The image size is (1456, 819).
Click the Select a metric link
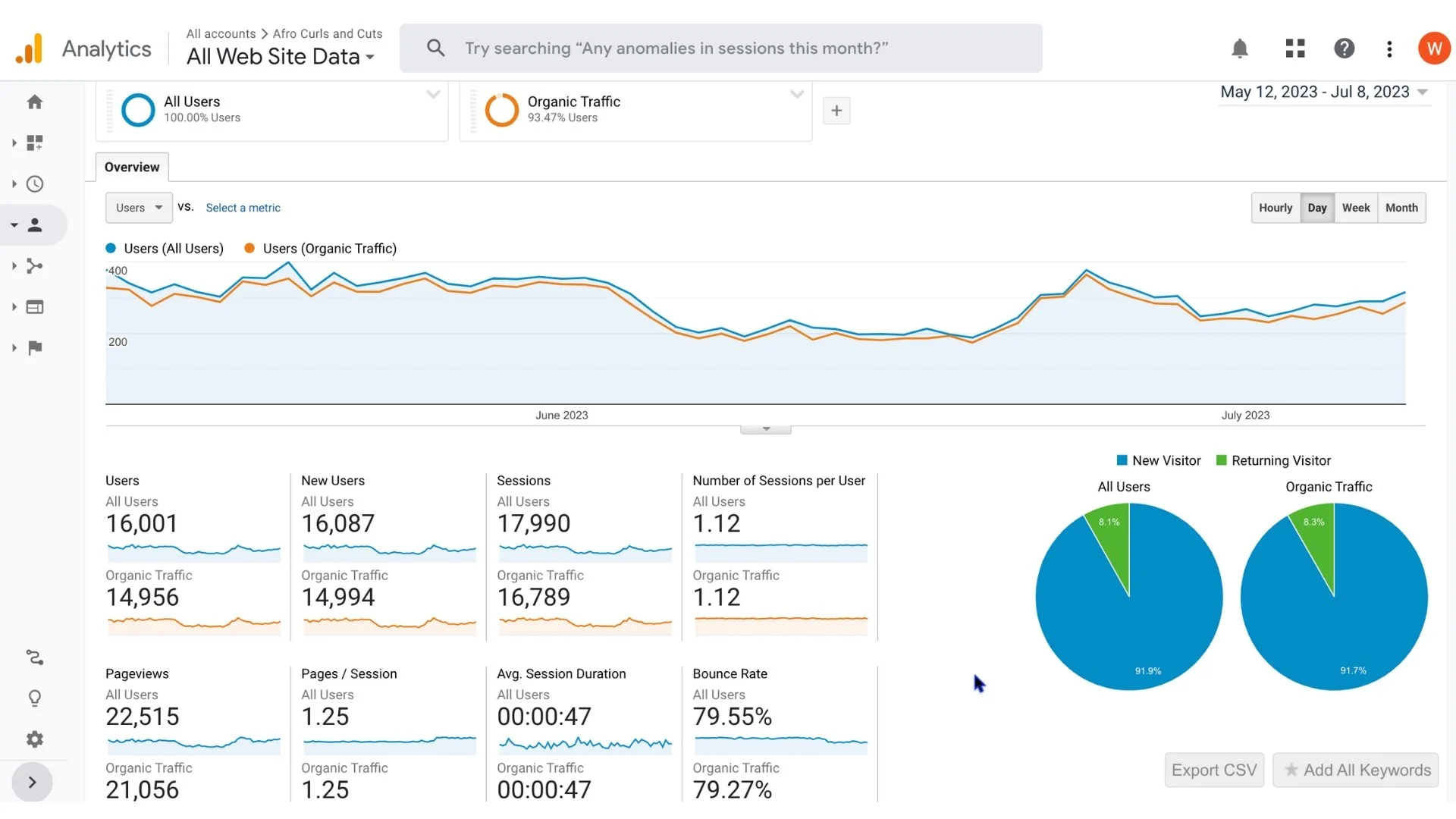243,208
